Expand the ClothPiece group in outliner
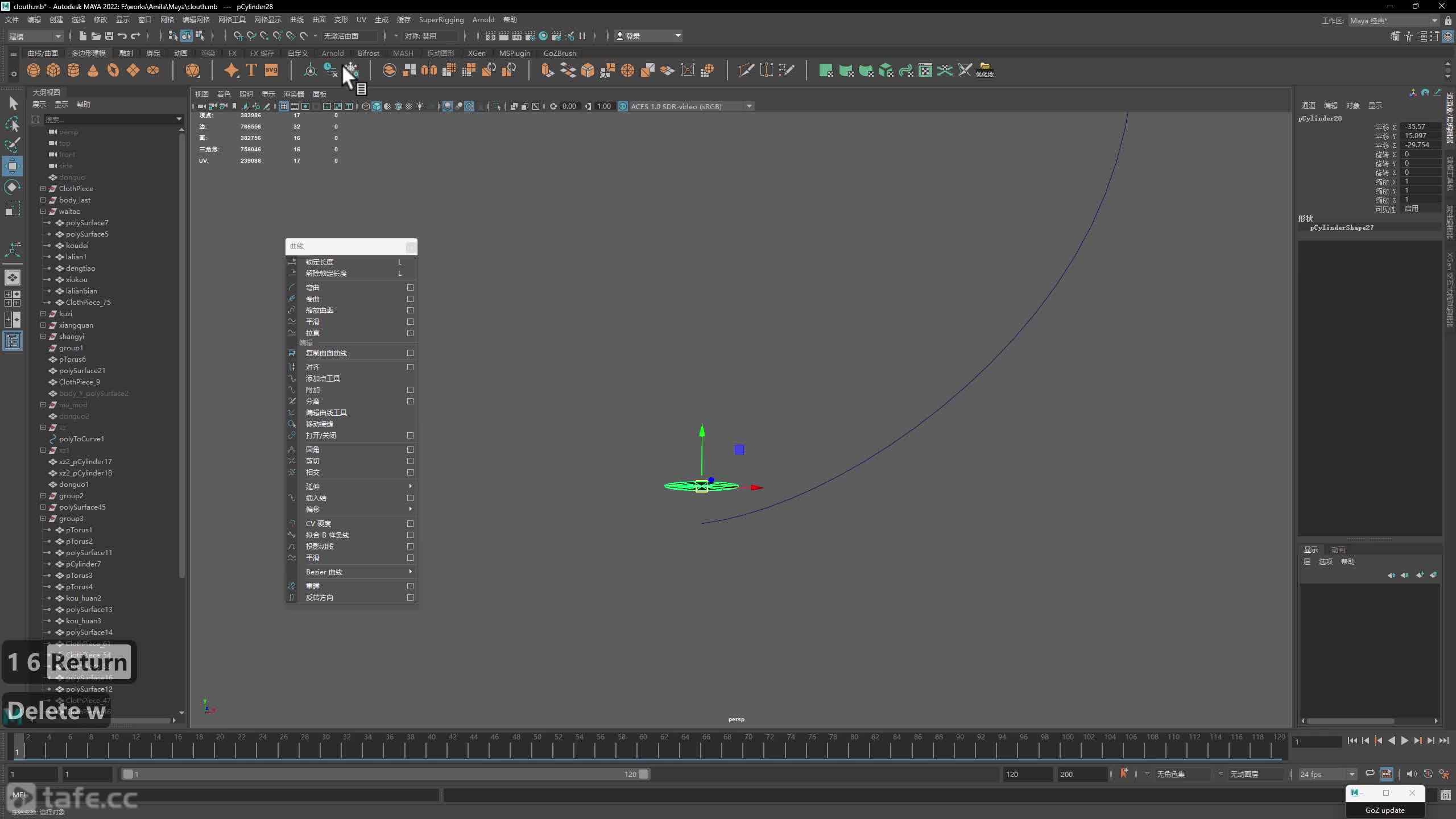Viewport: 1456px width, 819px height. point(43,188)
